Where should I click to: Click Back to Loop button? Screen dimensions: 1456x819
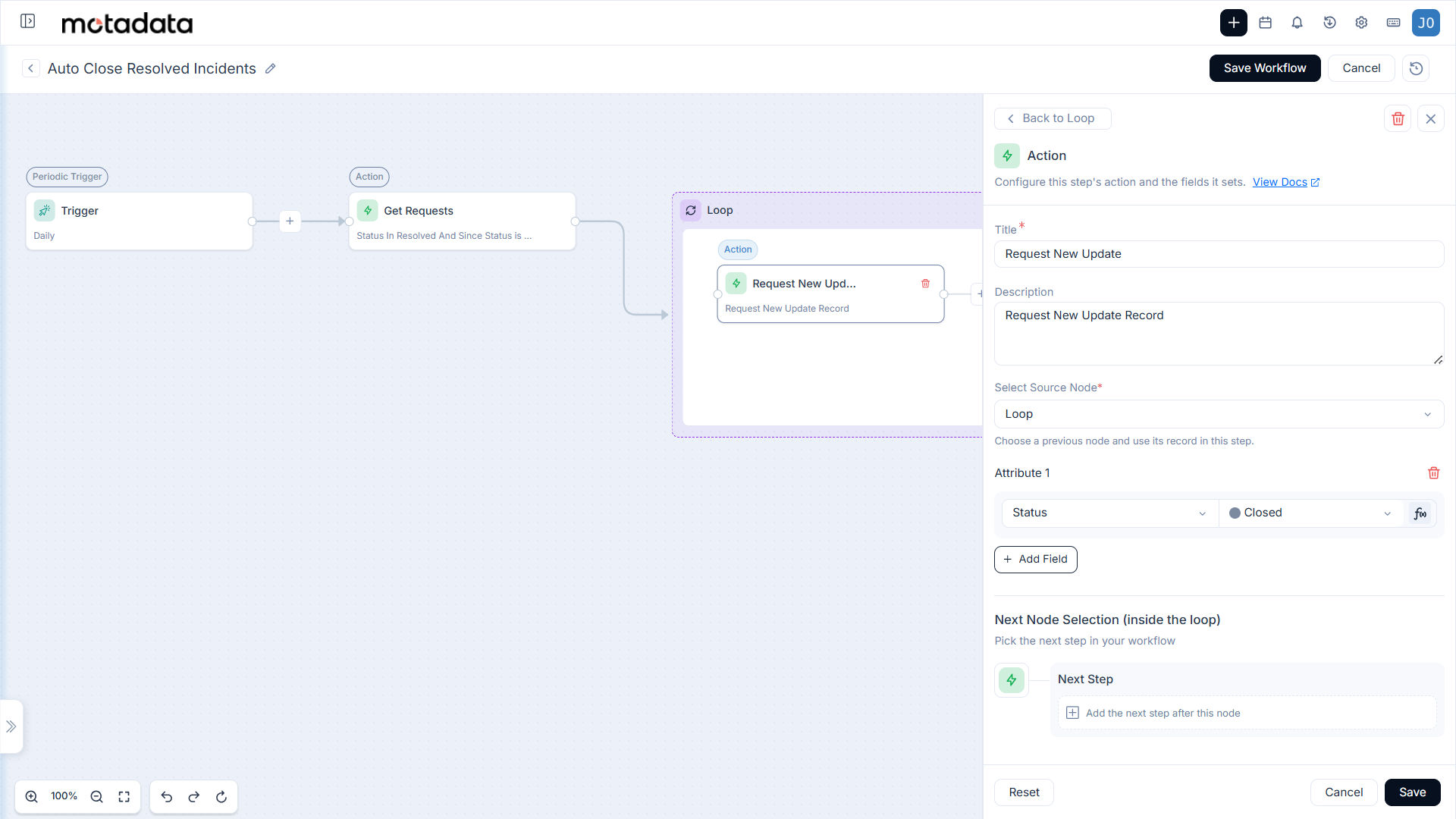tap(1053, 118)
